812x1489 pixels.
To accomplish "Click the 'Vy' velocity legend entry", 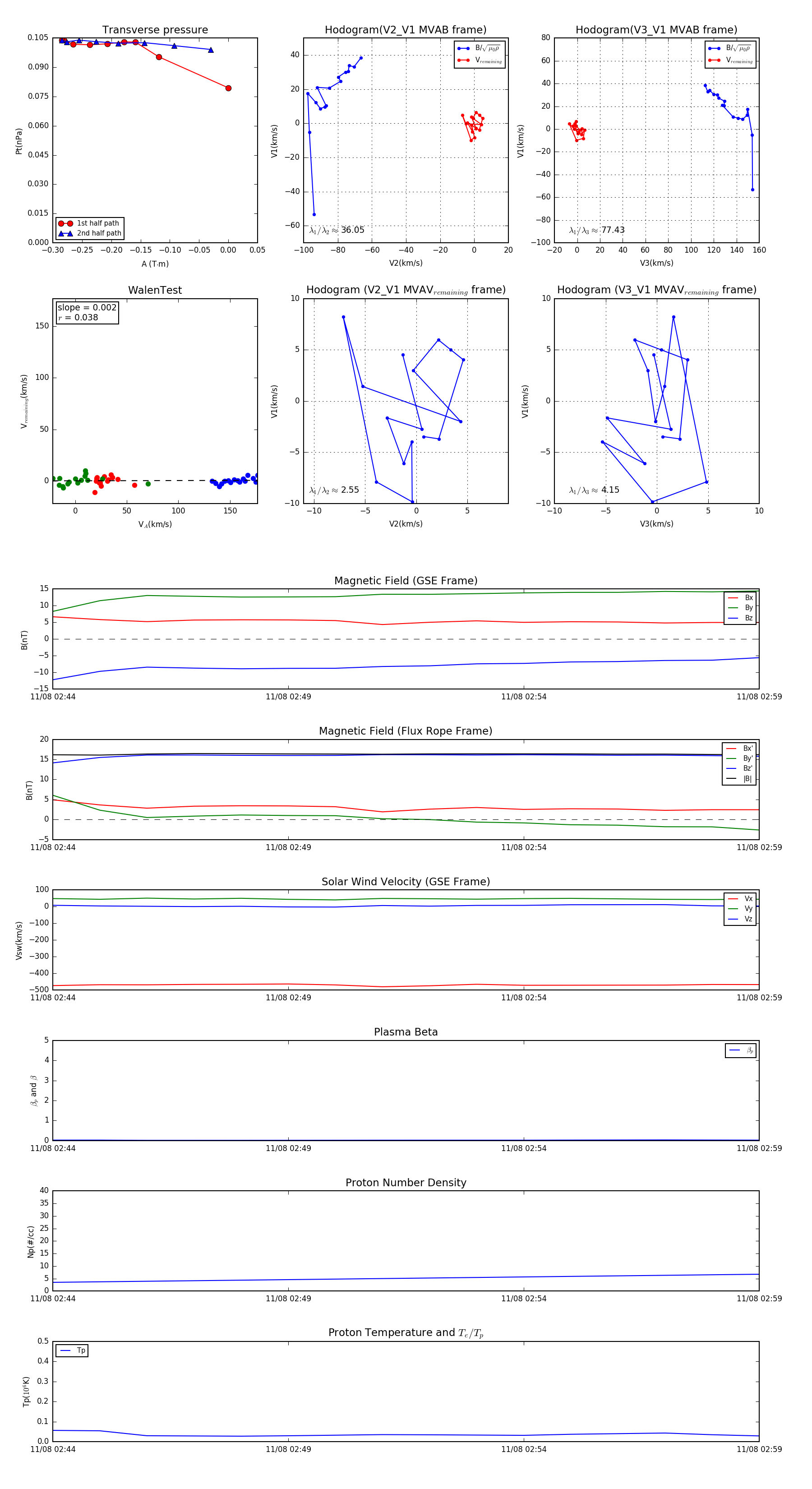I will [x=741, y=909].
